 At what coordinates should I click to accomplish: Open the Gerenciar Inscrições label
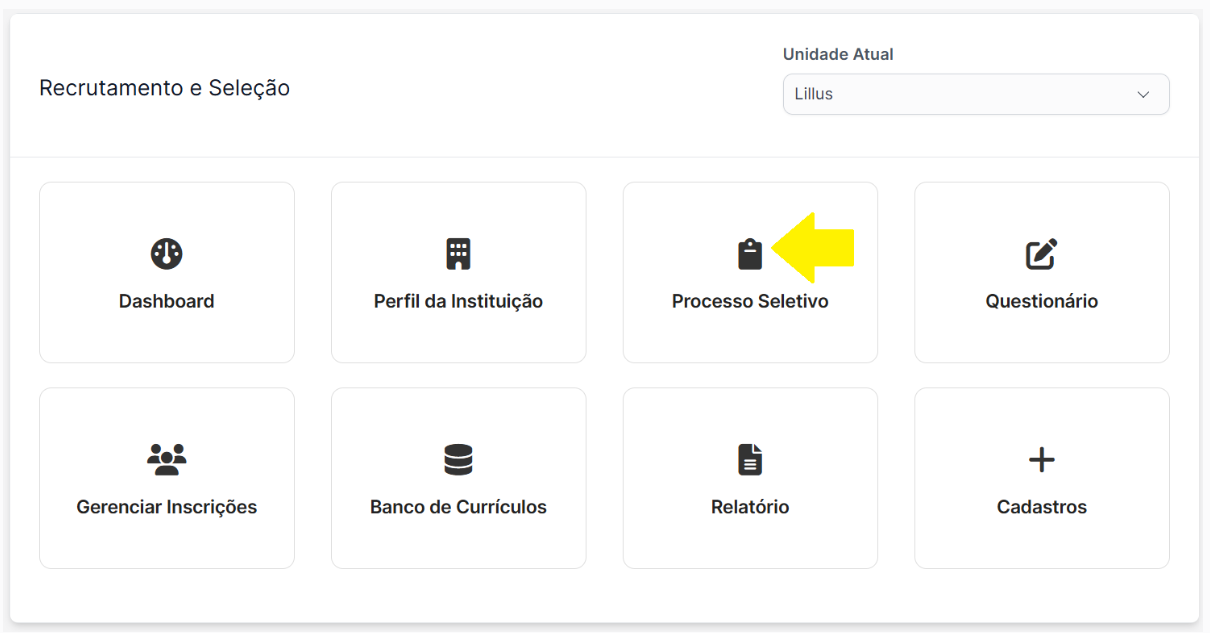(x=167, y=507)
